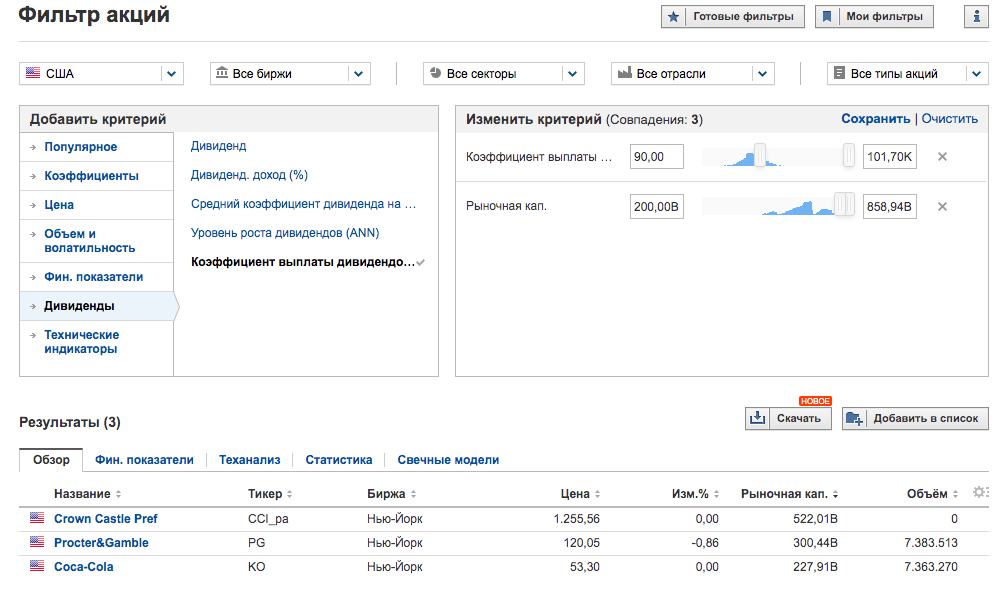
Task: Open table column settings gear
Action: click(980, 493)
